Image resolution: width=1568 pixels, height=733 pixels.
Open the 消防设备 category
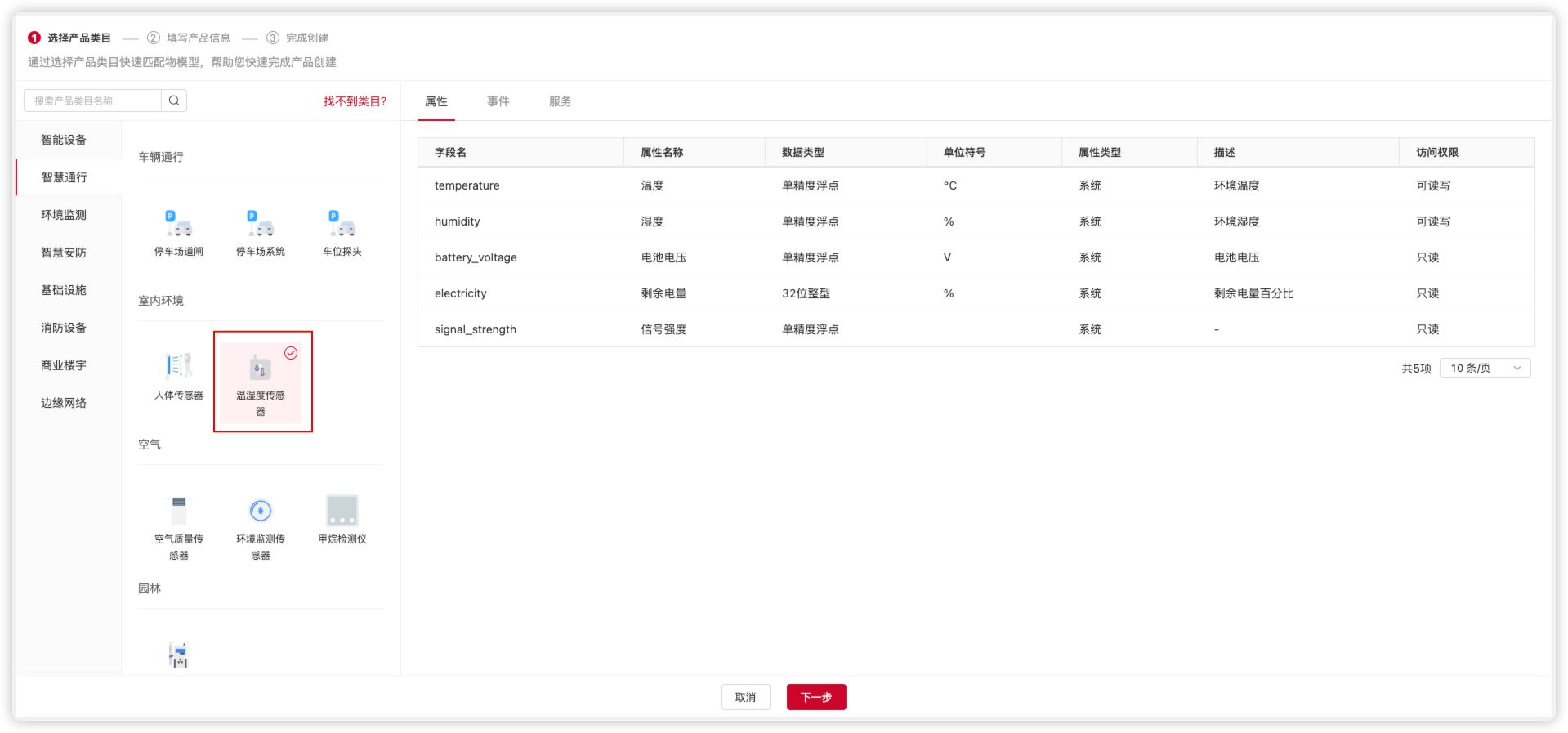pyautogui.click(x=69, y=328)
